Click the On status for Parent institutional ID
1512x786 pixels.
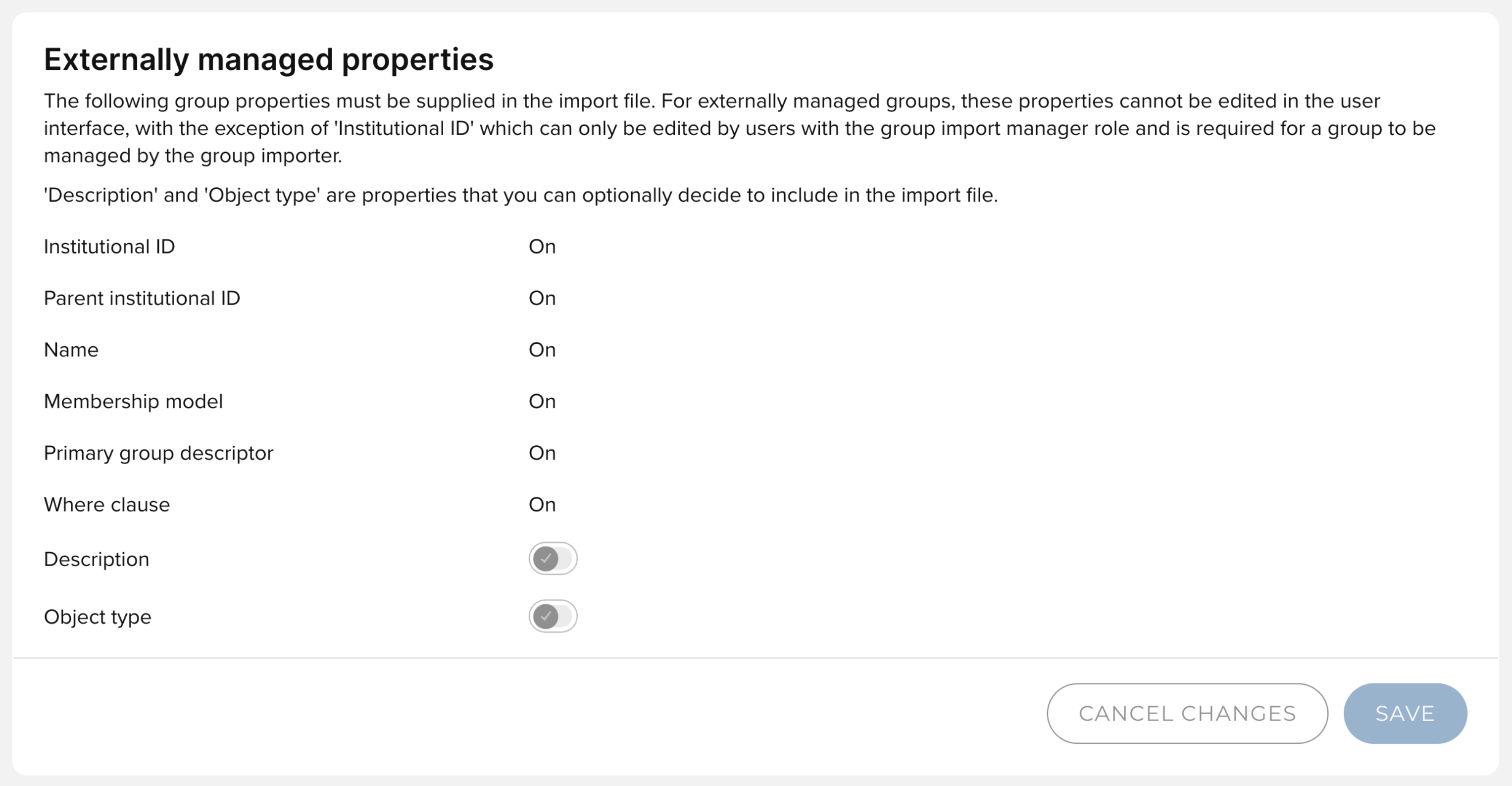coord(542,298)
